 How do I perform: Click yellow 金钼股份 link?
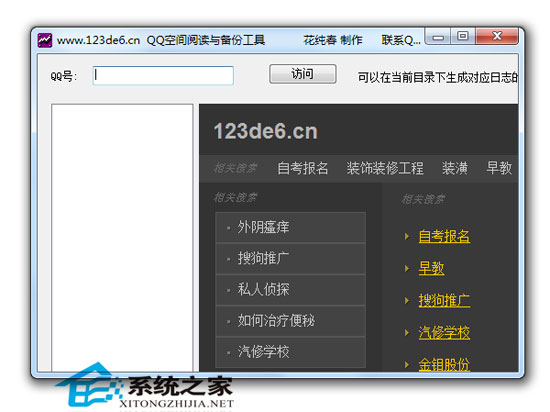pos(444,365)
